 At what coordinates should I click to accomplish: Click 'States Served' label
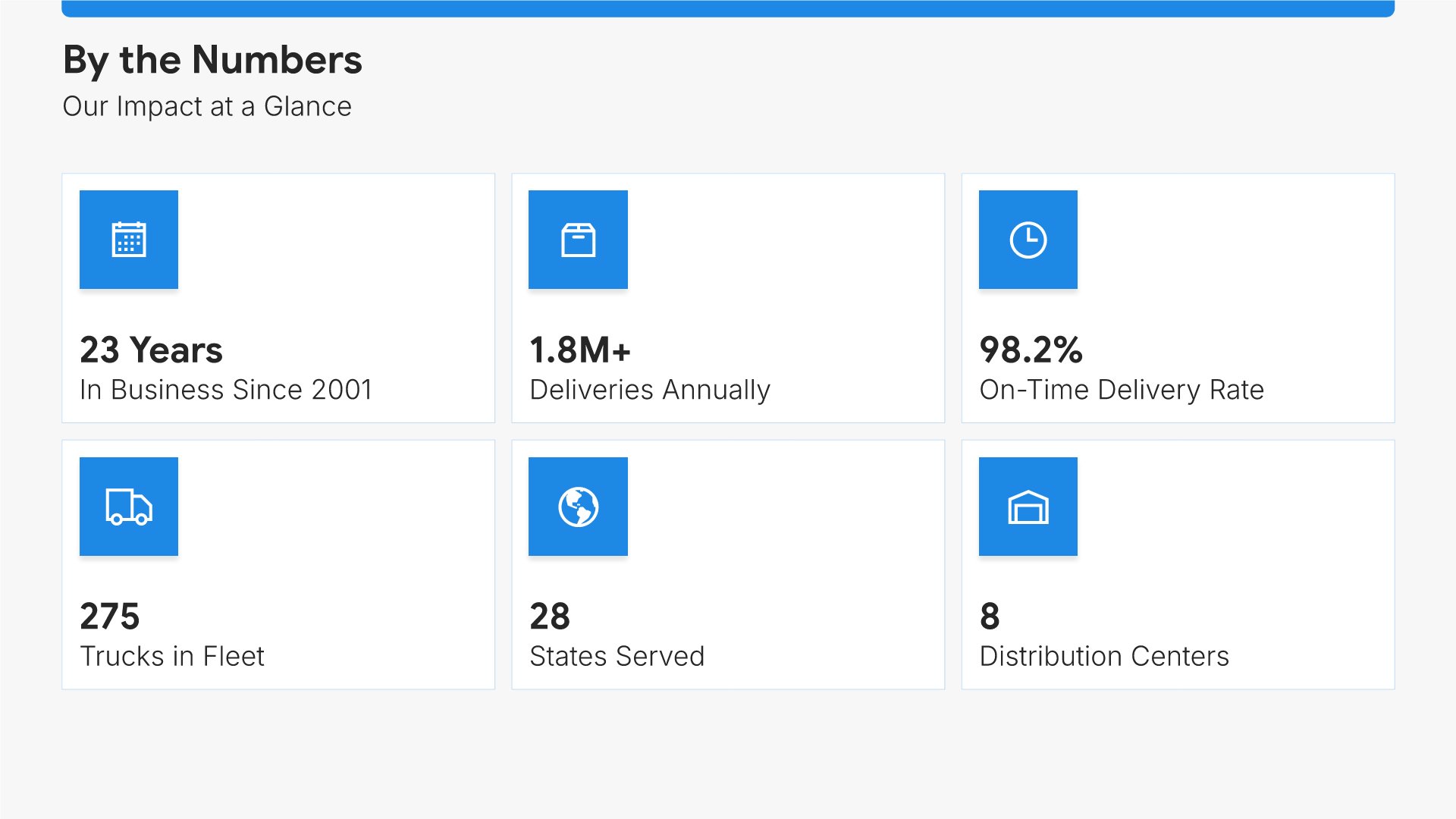[x=617, y=656]
